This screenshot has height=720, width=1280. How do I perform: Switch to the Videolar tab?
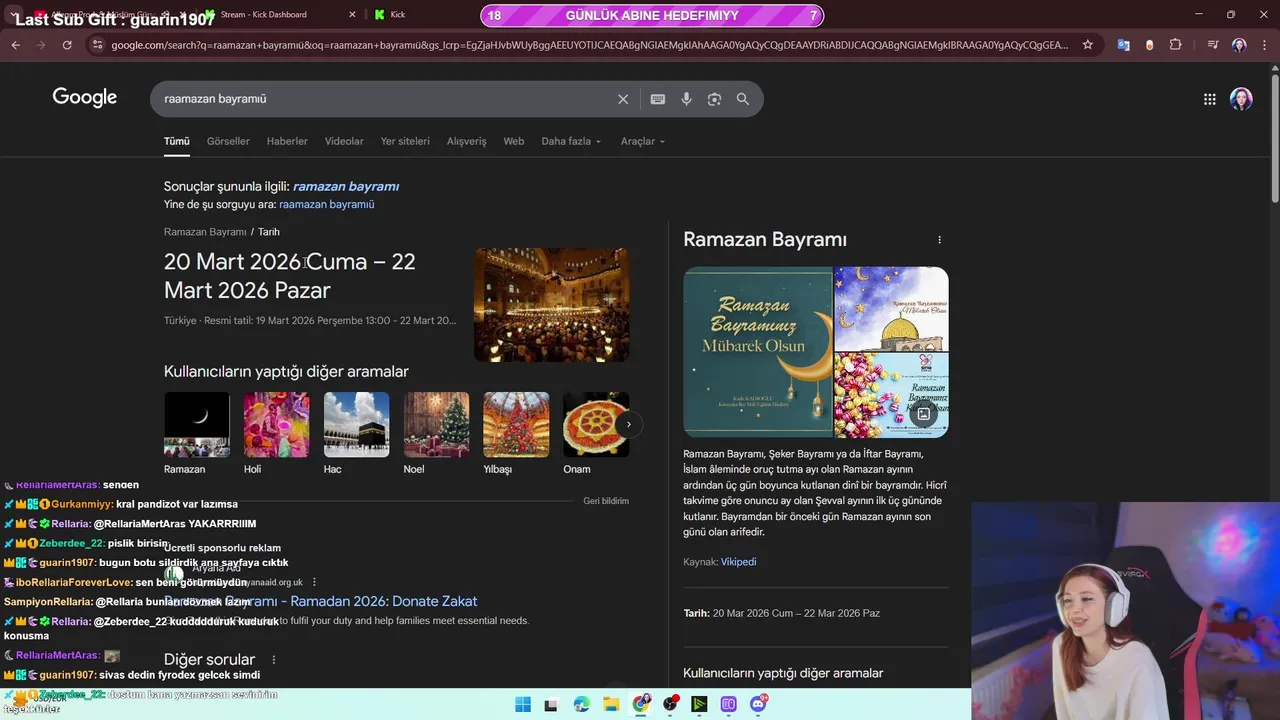pyautogui.click(x=344, y=141)
